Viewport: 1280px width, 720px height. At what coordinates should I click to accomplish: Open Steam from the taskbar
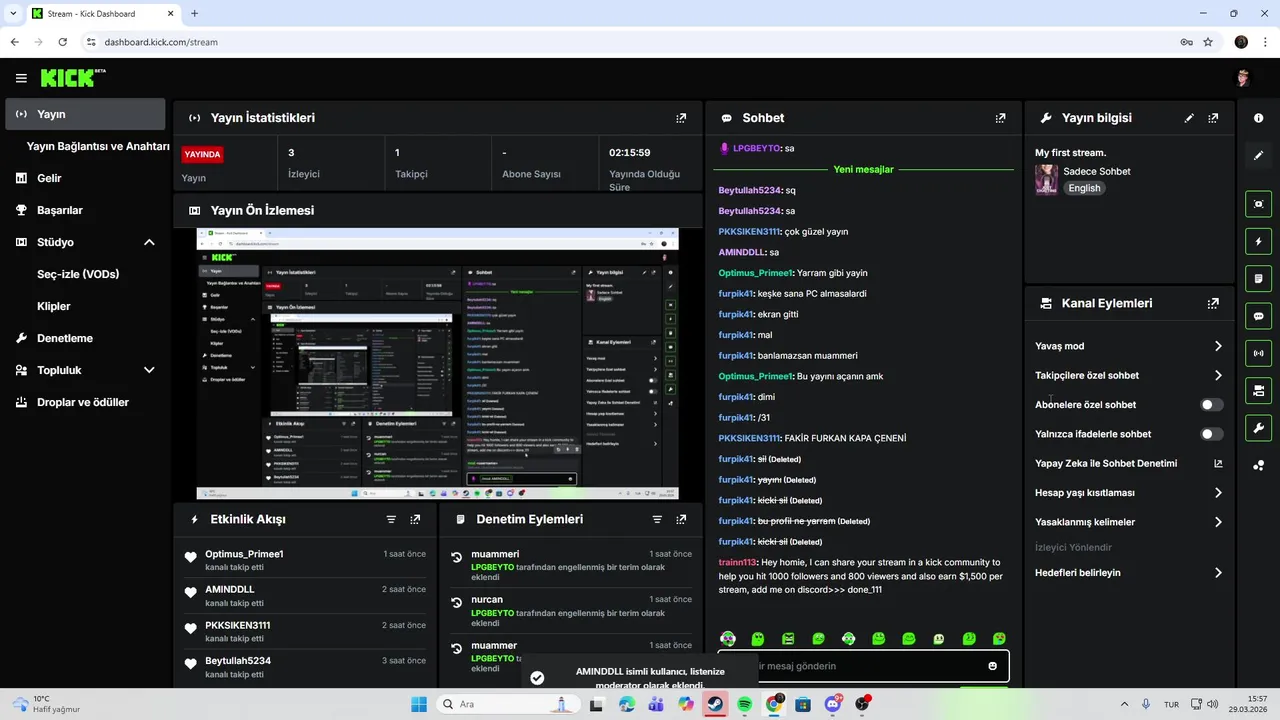[x=715, y=705]
